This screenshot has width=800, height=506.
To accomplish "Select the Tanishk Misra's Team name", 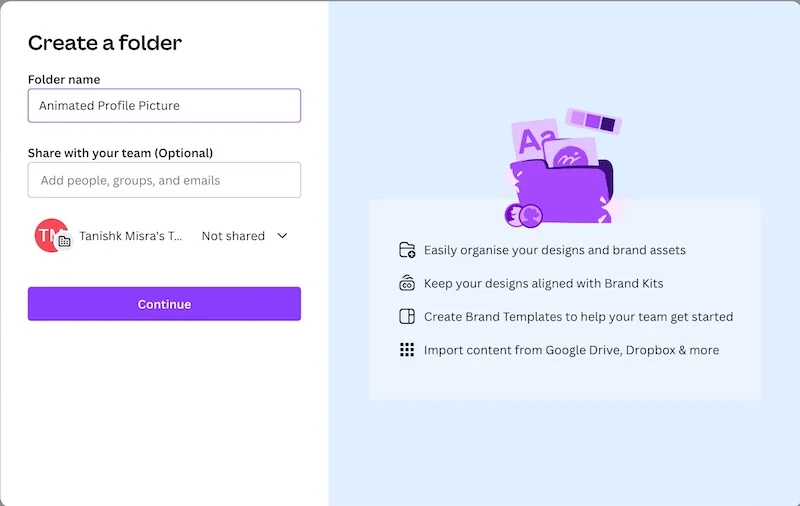I will click(x=131, y=236).
